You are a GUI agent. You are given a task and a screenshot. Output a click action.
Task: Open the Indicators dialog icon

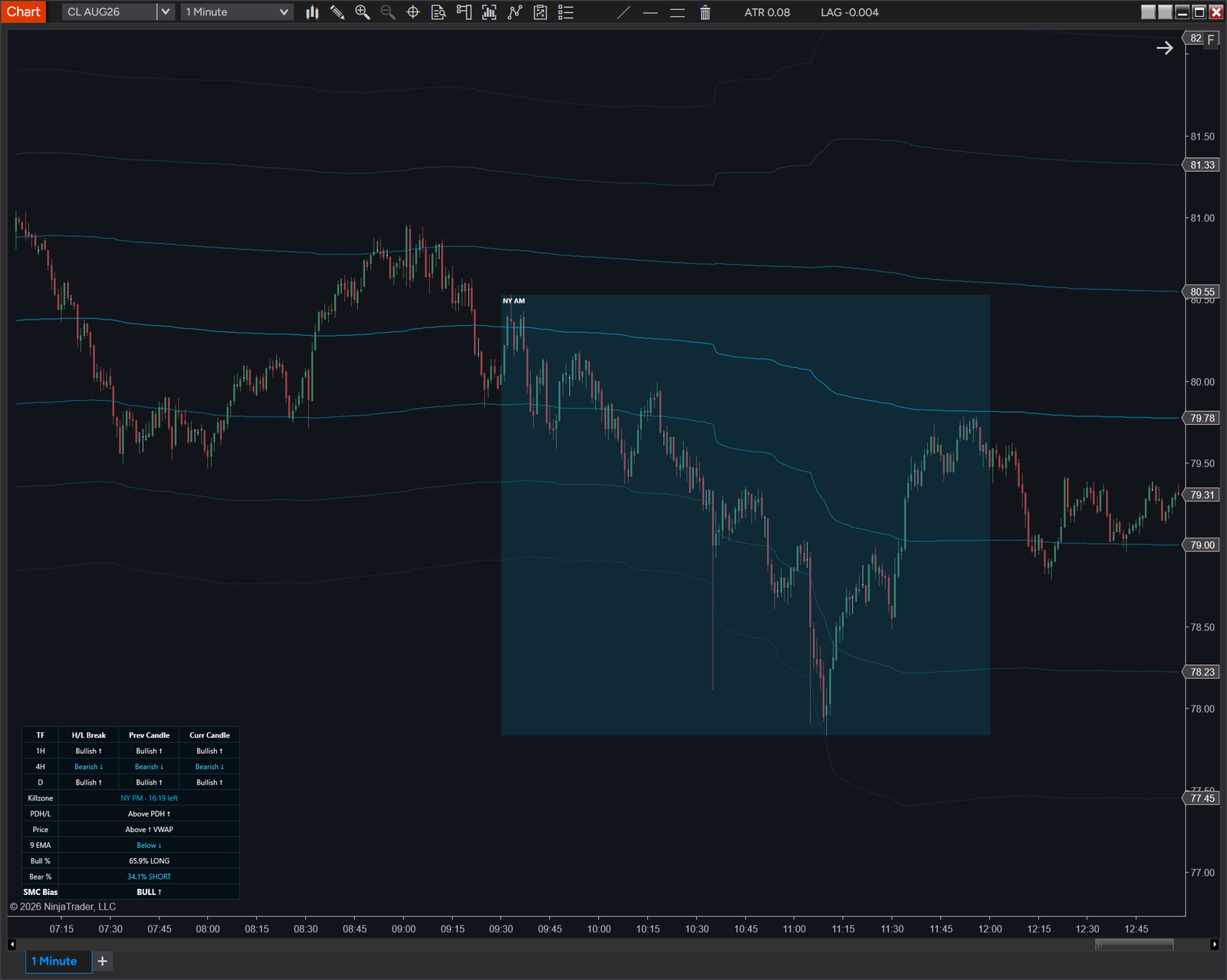click(x=515, y=12)
